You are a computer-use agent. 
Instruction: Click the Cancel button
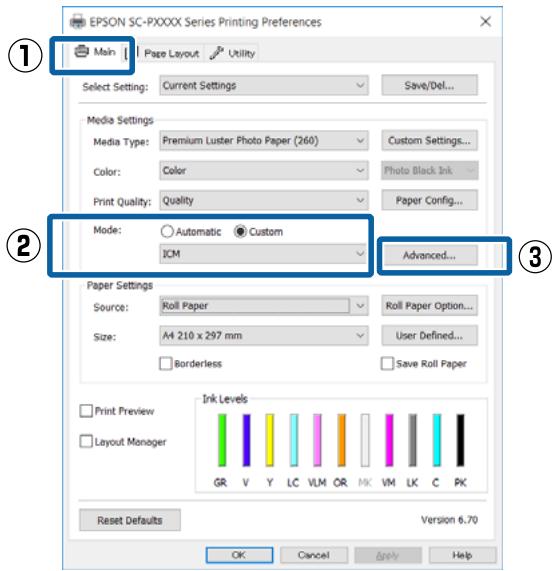[314, 555]
